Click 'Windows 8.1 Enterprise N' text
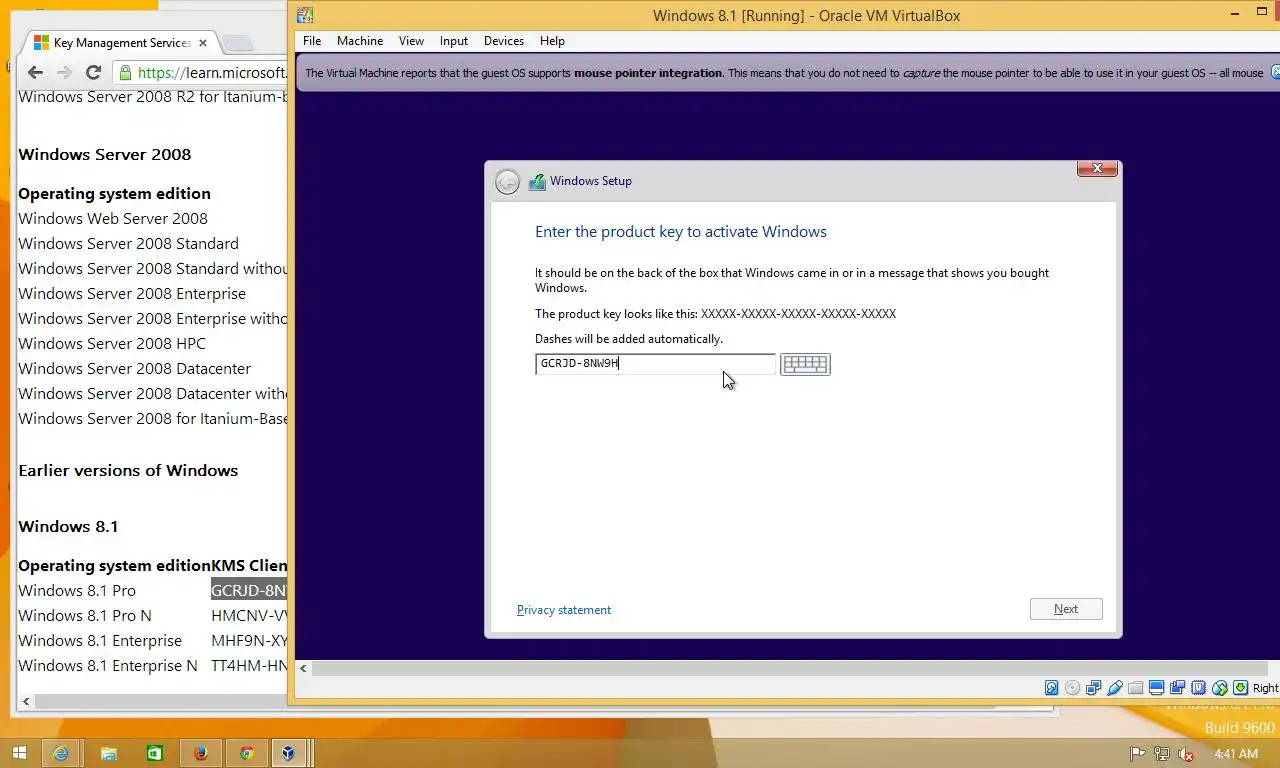 [x=108, y=666]
